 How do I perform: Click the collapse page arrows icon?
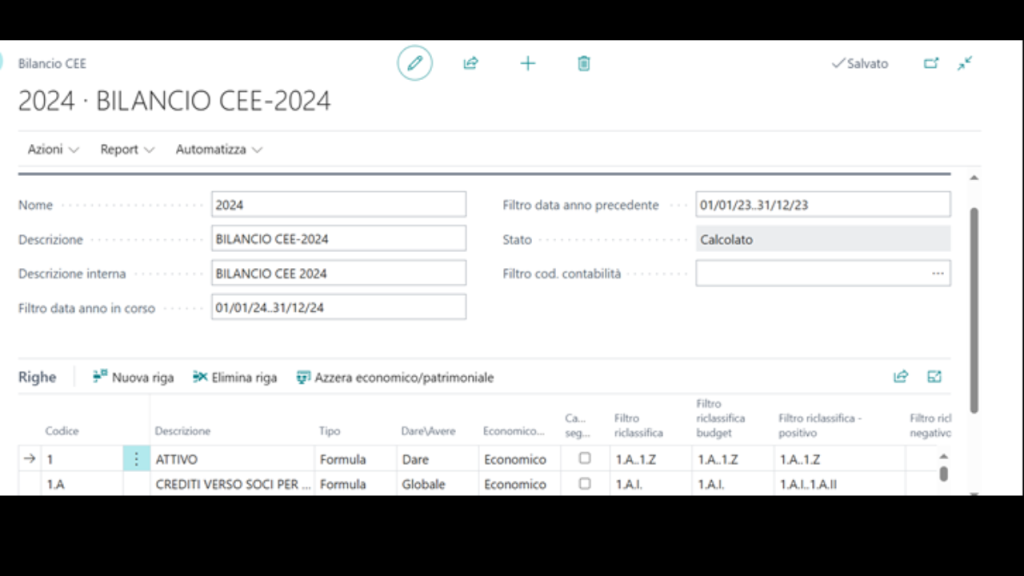coord(965,63)
